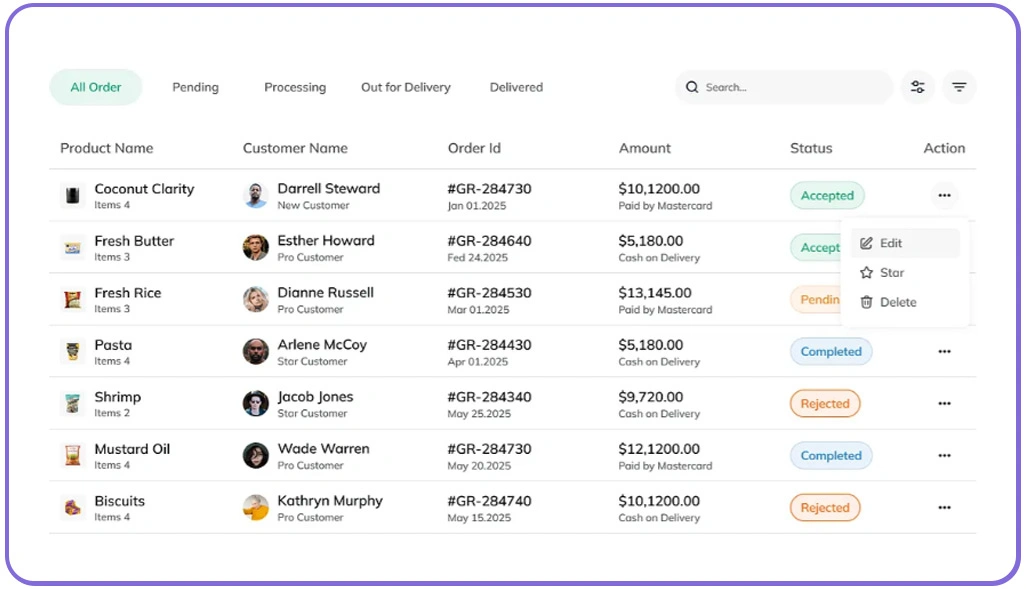This screenshot has height=589, width=1026.
Task: Click the amount $9,720.00
Action: coord(650,397)
